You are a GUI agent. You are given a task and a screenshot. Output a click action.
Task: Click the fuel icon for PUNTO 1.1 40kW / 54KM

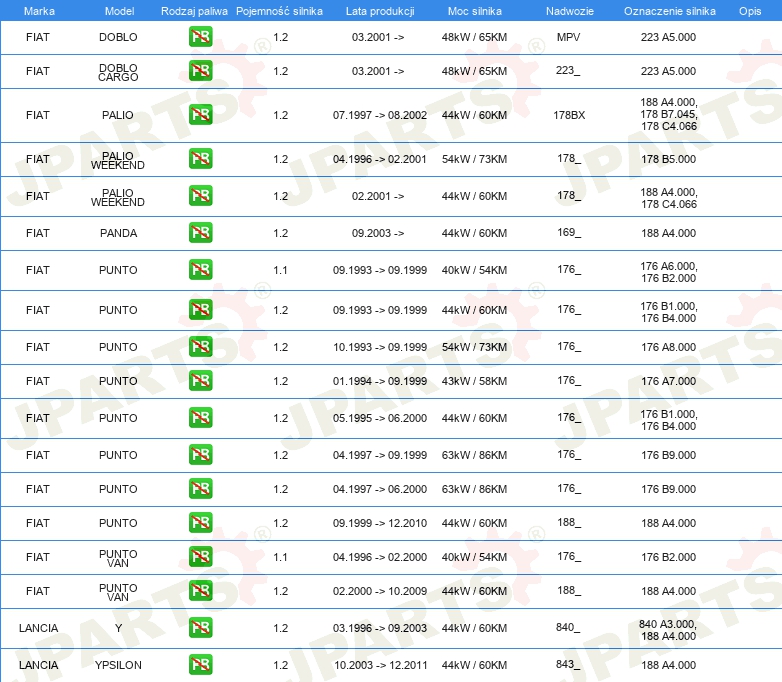tap(200, 269)
